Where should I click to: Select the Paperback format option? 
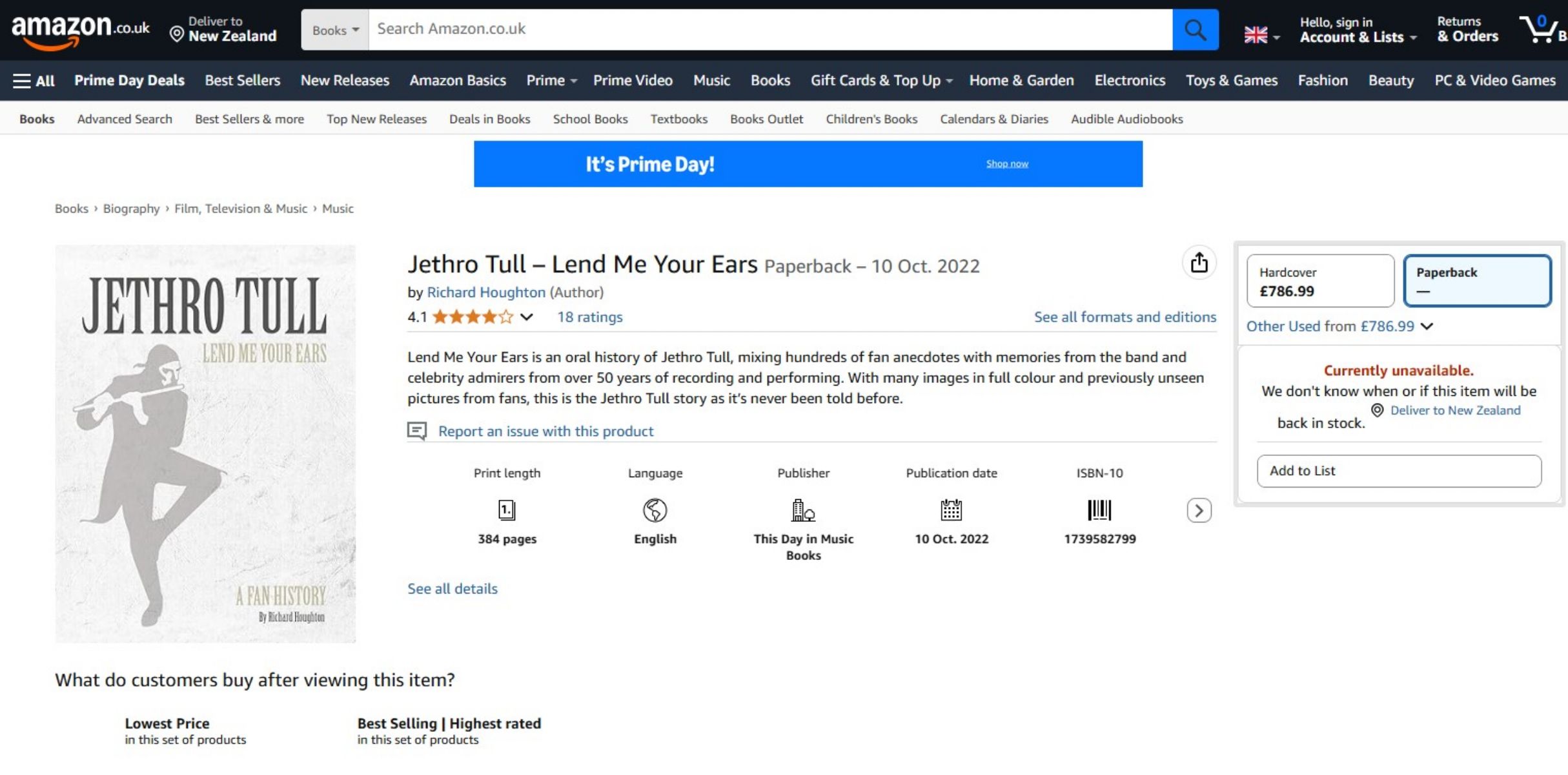point(1477,281)
